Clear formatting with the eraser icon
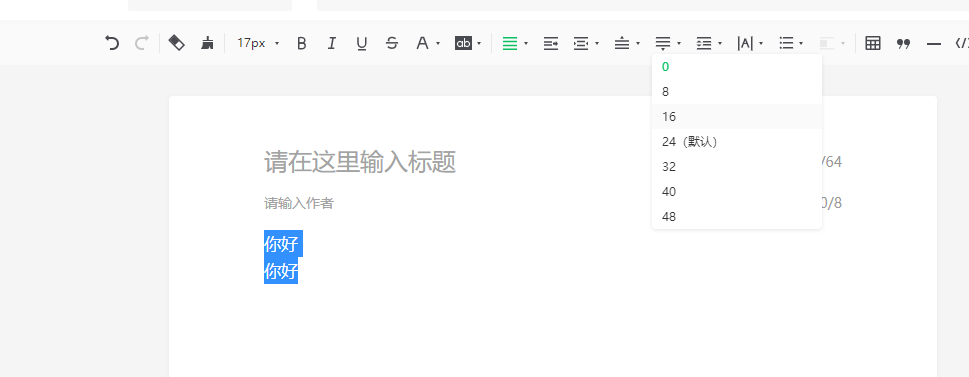This screenshot has width=969, height=377. coord(177,43)
